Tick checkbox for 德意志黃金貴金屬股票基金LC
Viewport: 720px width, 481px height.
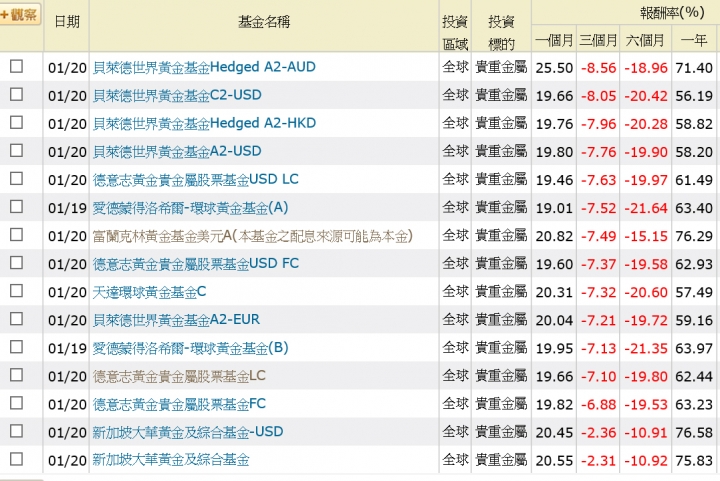17,375
